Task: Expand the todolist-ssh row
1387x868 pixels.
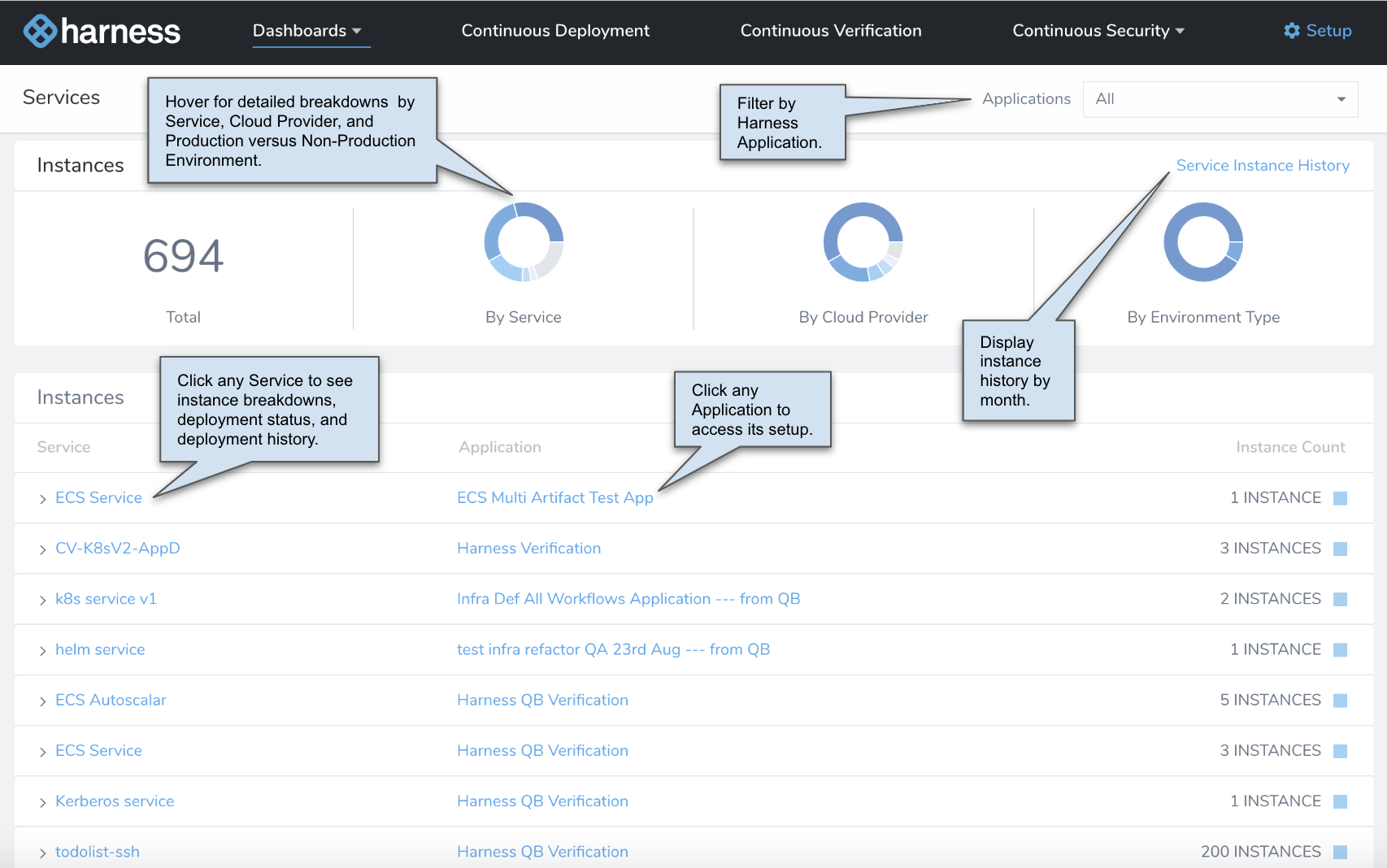Action: pos(42,853)
